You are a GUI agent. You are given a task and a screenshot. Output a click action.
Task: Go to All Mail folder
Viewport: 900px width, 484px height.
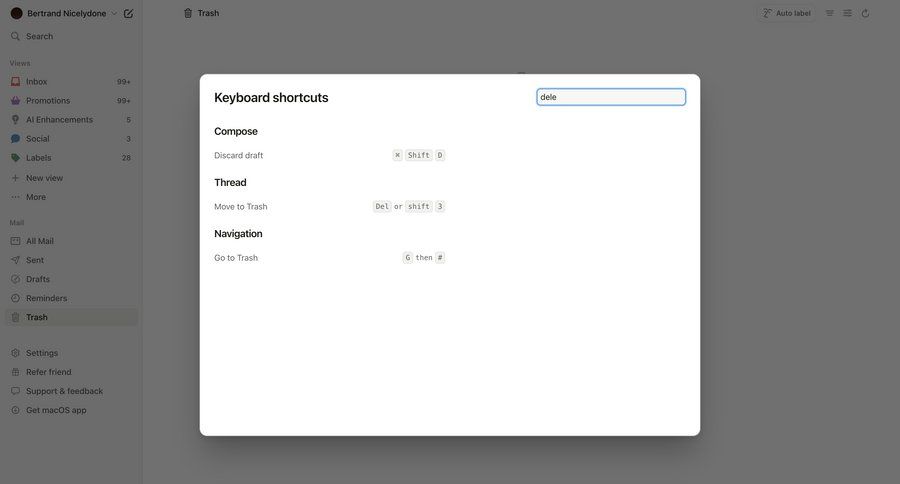pyautogui.click(x=39, y=241)
